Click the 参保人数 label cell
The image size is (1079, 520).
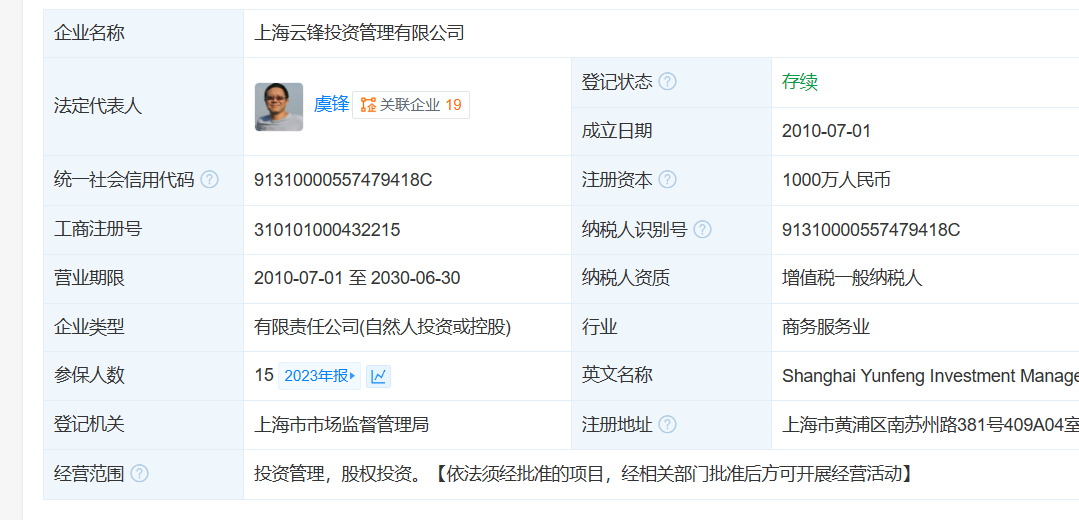point(143,376)
